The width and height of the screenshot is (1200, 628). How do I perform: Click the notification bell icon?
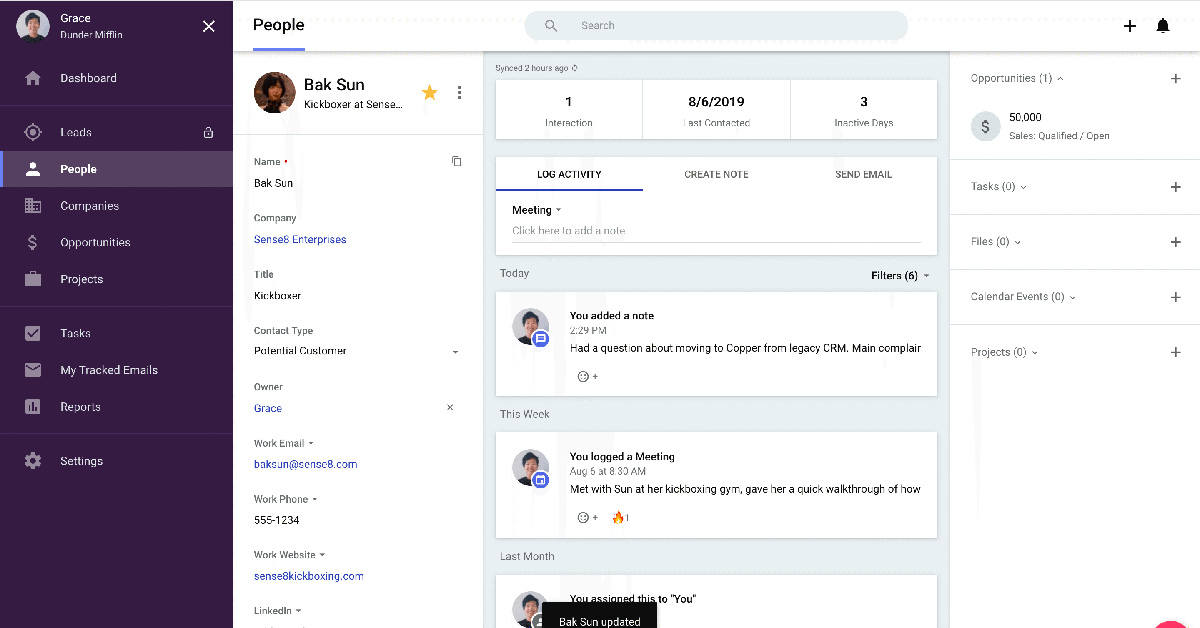point(1162,26)
